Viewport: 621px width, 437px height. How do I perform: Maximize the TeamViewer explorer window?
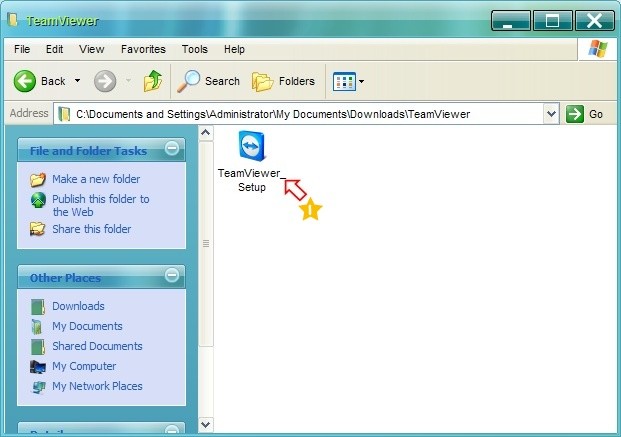552,21
